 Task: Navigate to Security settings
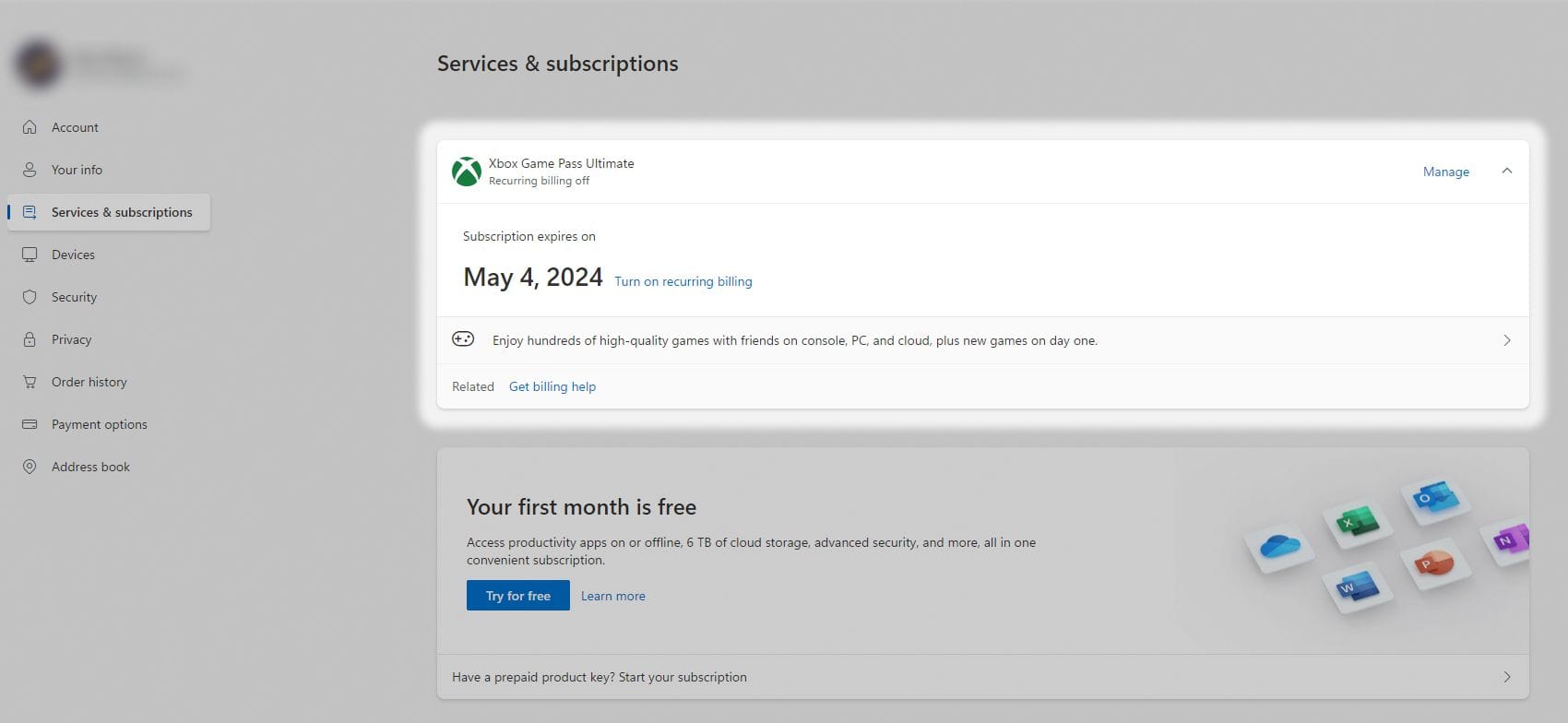74,297
